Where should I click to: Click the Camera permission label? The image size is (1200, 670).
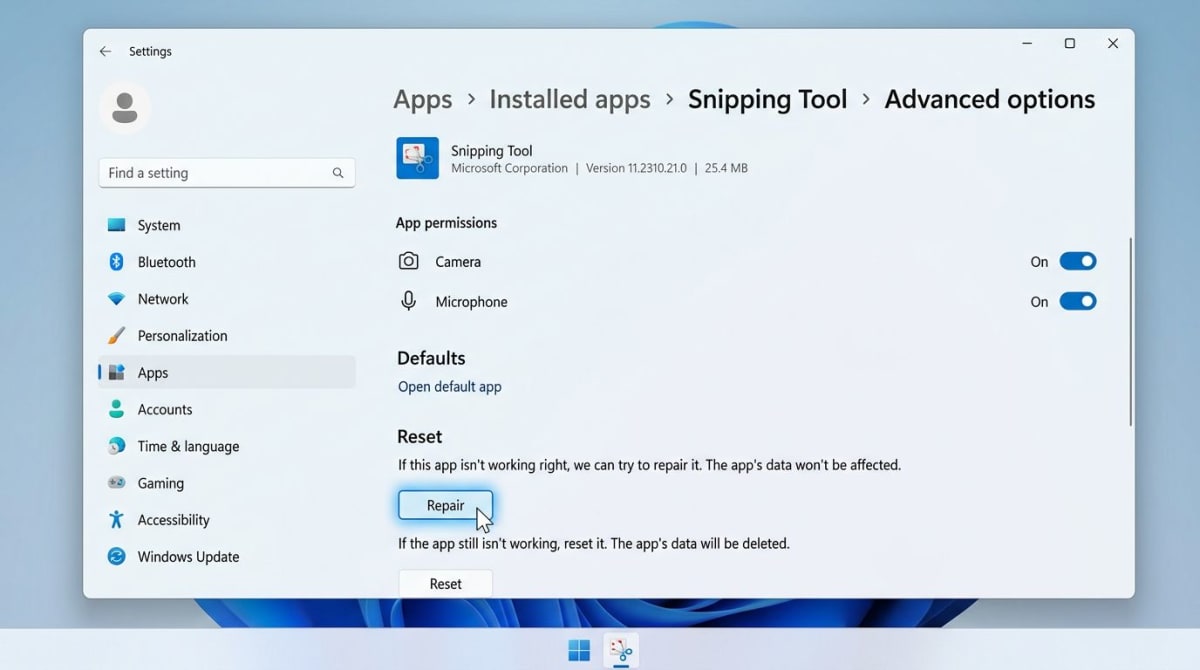(458, 262)
